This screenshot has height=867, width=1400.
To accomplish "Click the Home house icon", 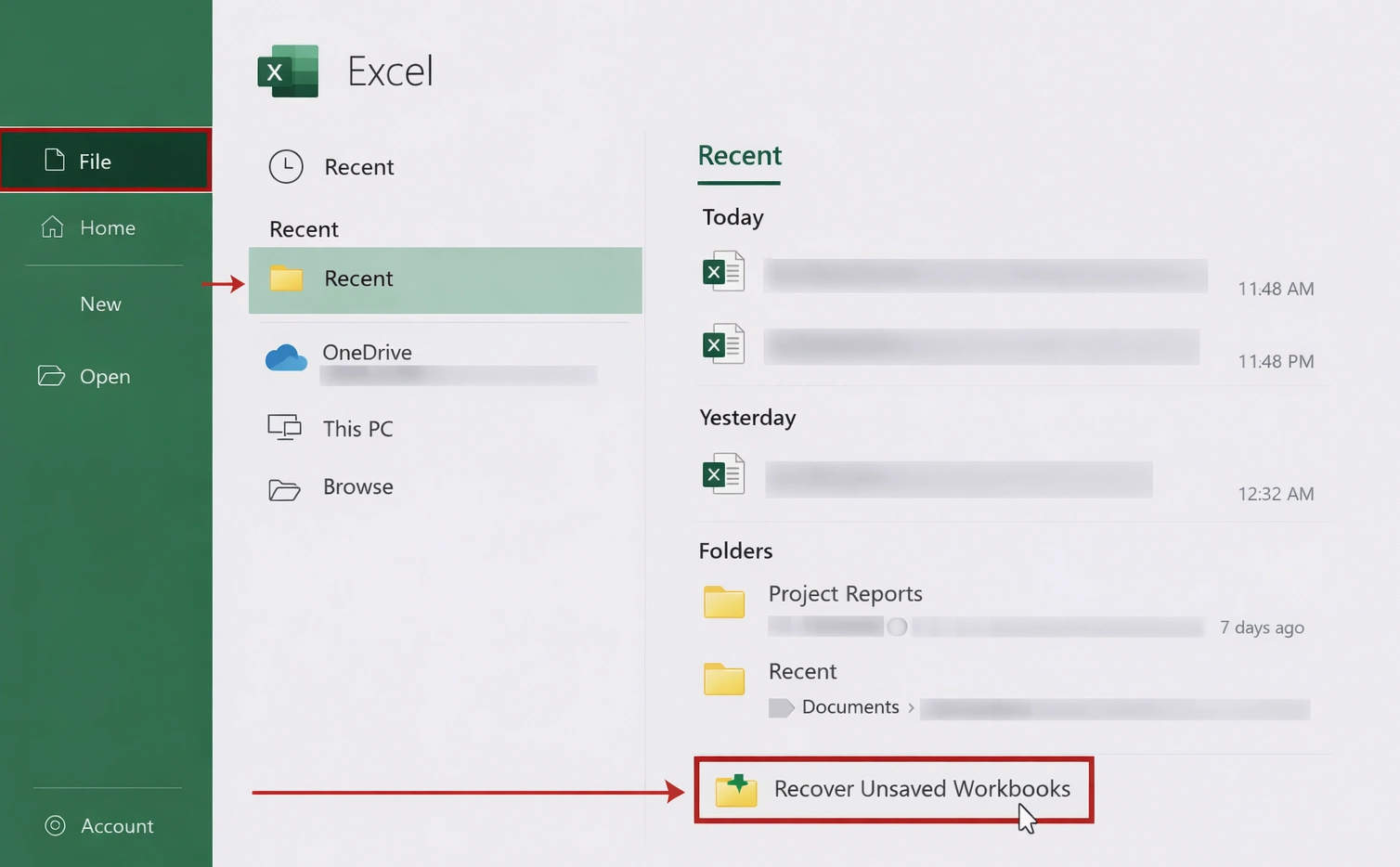I will (x=53, y=226).
